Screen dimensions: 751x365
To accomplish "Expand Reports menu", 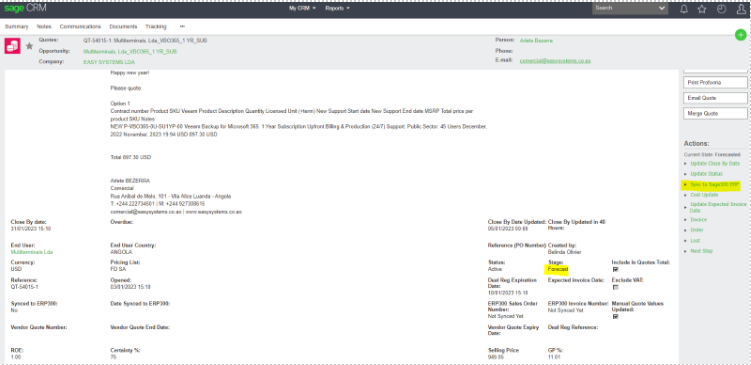I will 338,9.
